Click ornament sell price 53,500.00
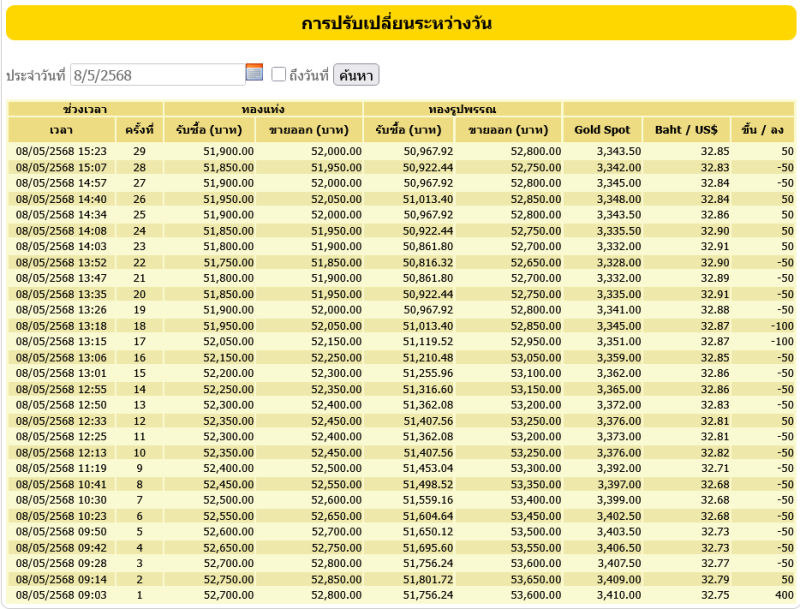 tap(536, 531)
